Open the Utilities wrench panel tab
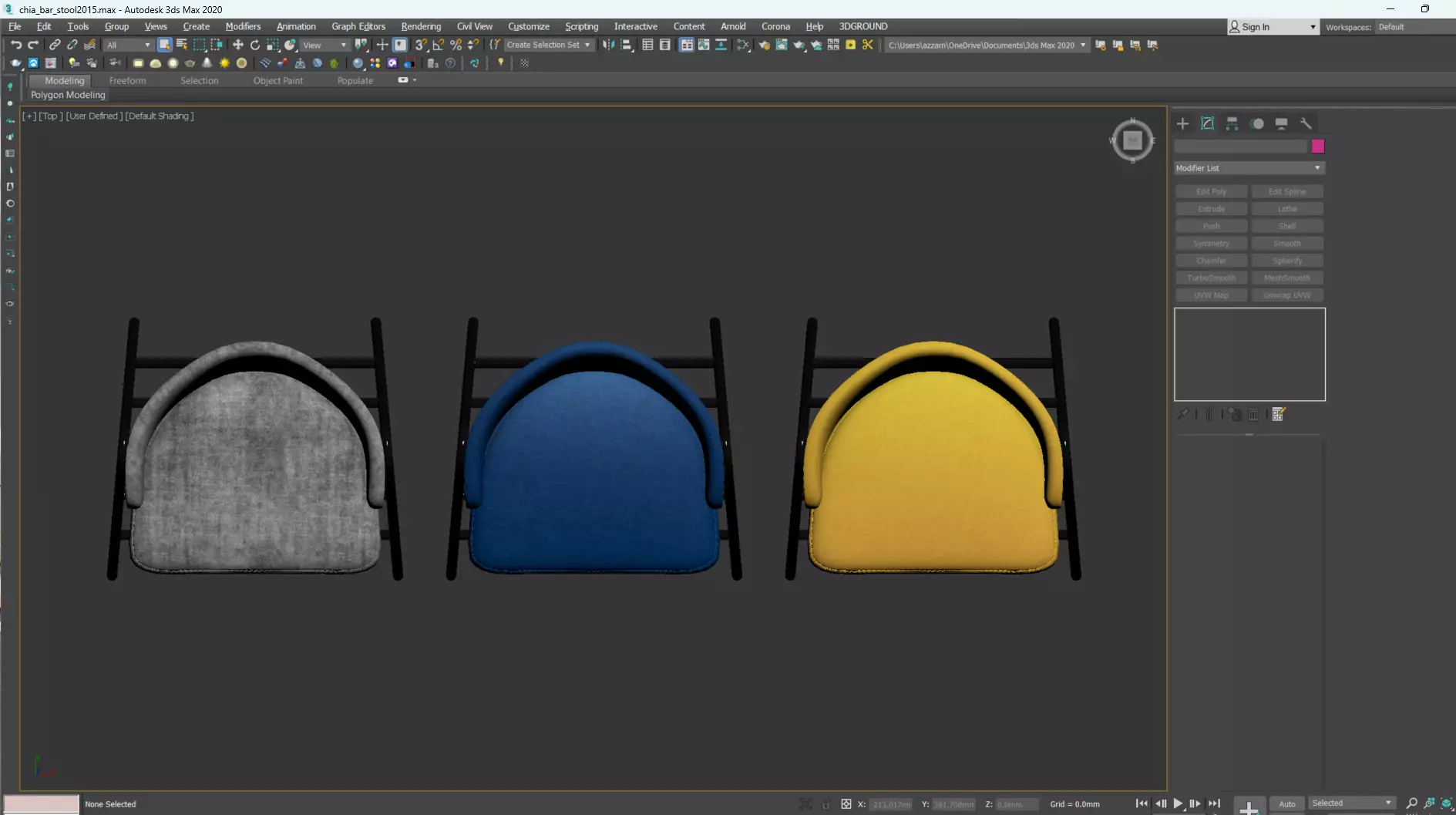The width and height of the screenshot is (1456, 815). click(x=1306, y=123)
